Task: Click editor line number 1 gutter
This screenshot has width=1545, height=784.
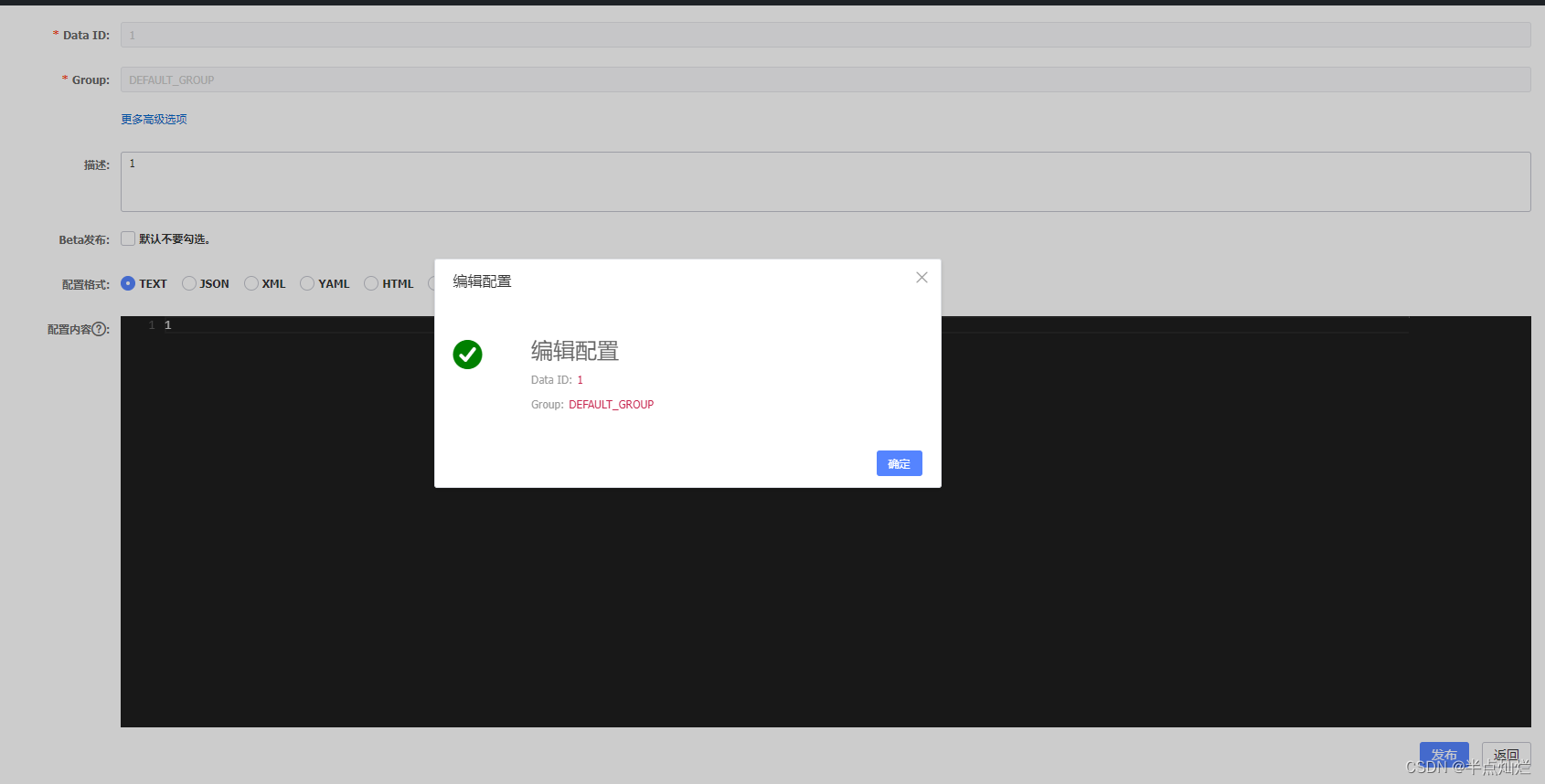Action: click(152, 325)
